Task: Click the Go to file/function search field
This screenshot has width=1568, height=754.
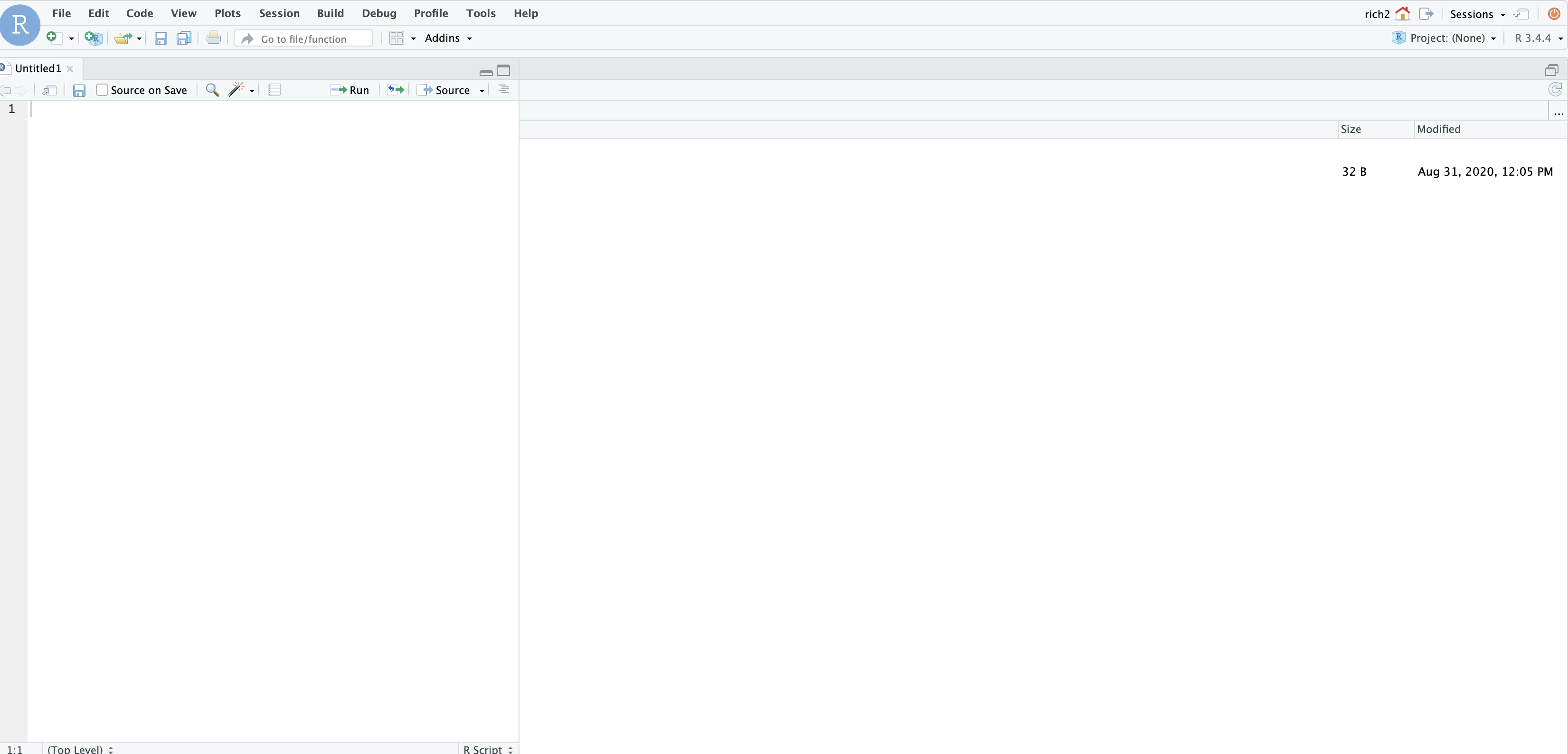Action: [x=303, y=38]
